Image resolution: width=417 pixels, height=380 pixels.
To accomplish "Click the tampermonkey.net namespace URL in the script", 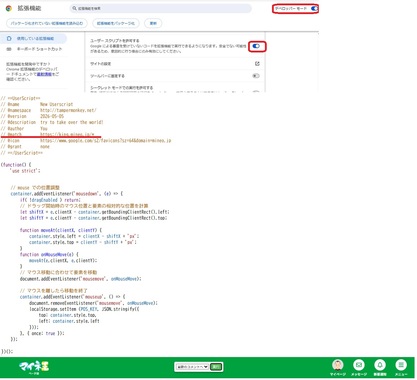I will [68, 110].
